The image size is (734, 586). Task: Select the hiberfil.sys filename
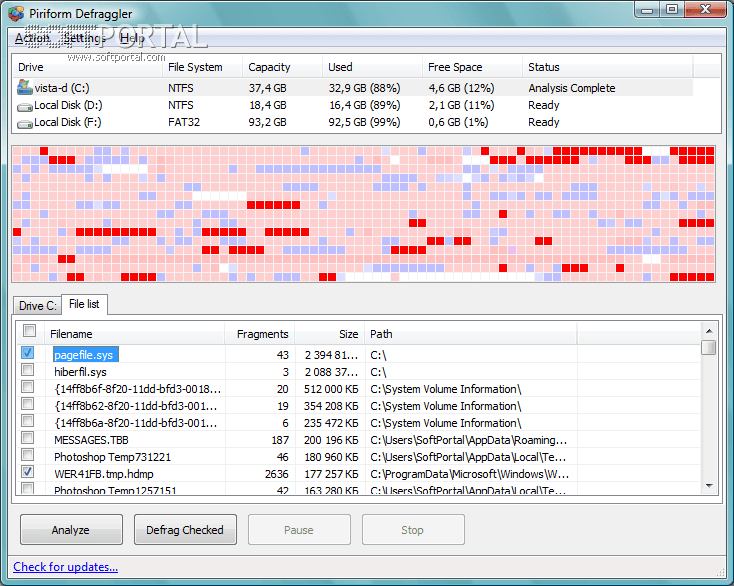81,372
